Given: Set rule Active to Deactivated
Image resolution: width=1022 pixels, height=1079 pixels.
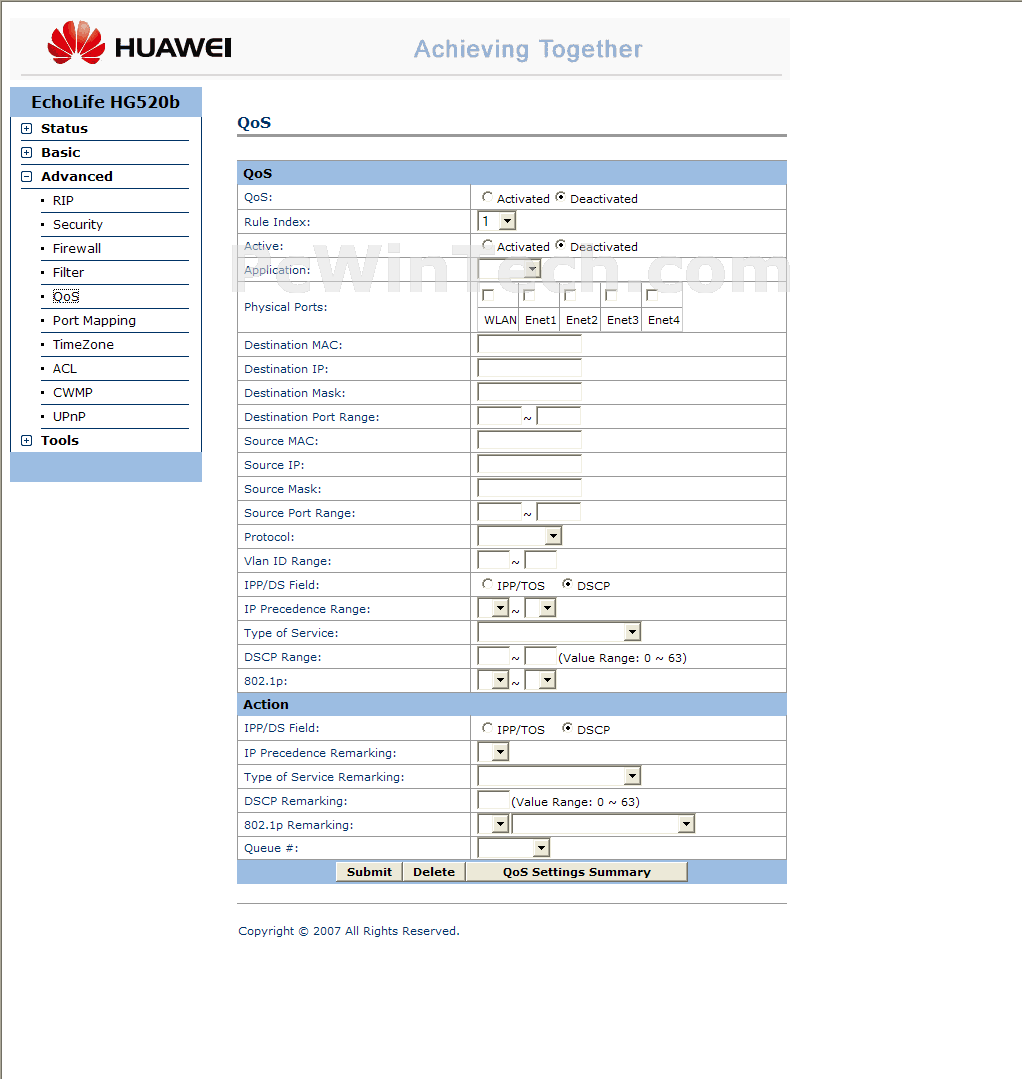Looking at the screenshot, I should tap(560, 245).
